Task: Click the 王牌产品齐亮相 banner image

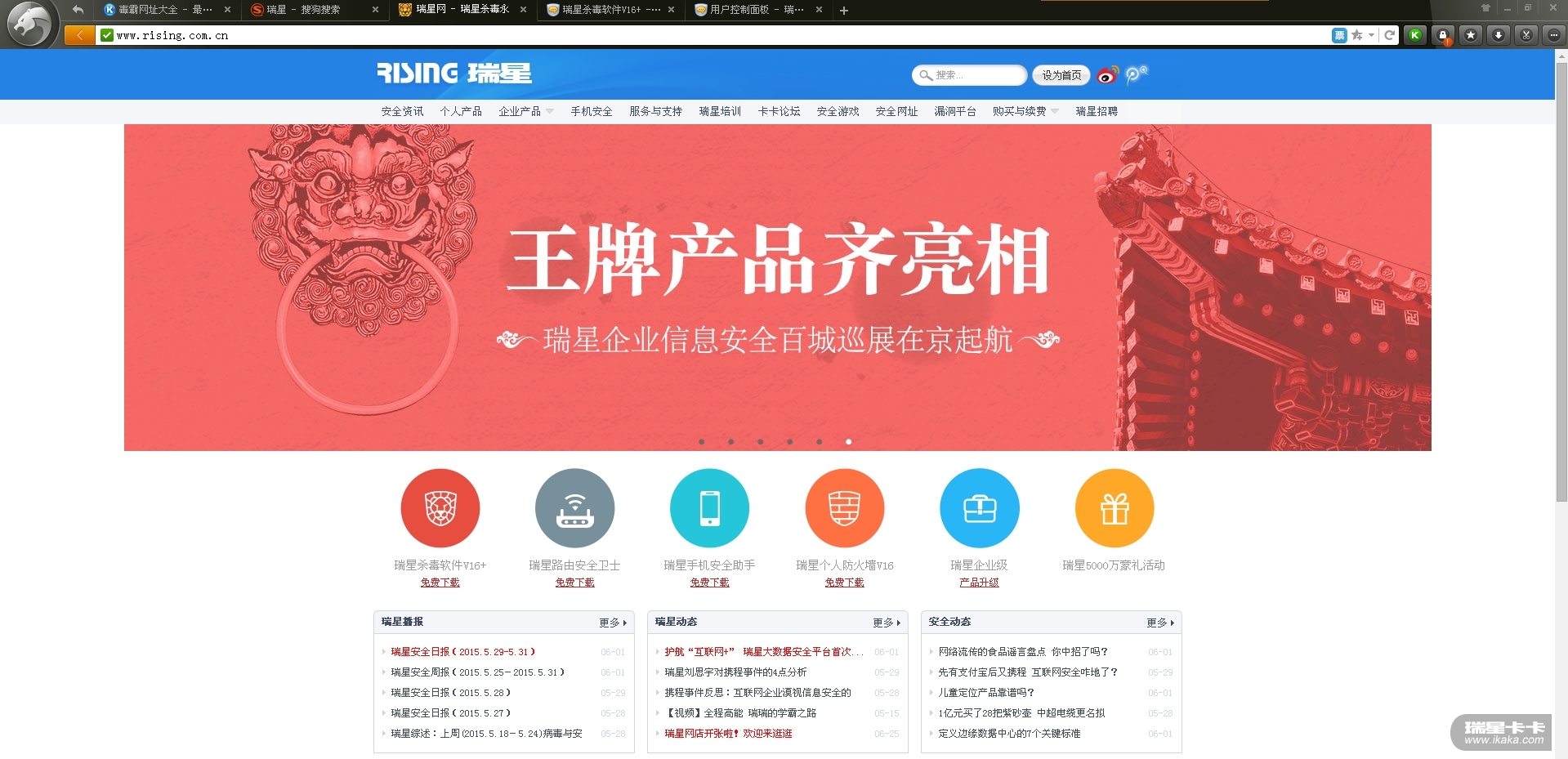Action: tap(778, 287)
